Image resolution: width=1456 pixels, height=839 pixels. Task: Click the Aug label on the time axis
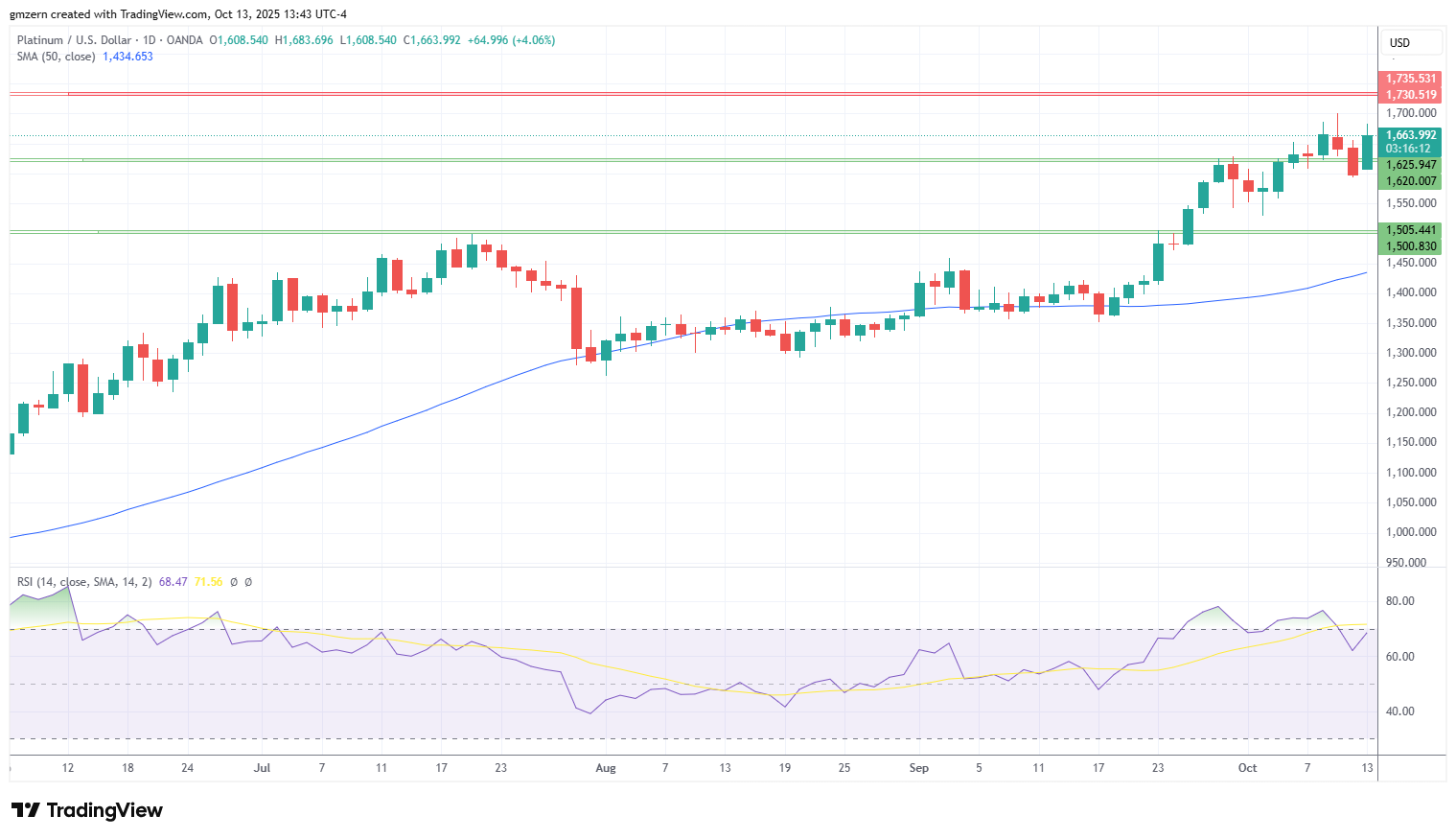(606, 768)
